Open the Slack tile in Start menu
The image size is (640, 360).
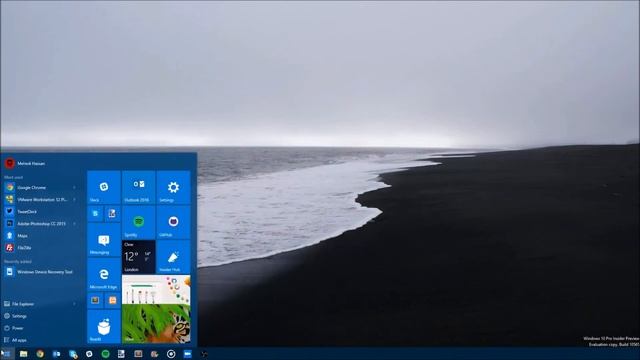104,187
